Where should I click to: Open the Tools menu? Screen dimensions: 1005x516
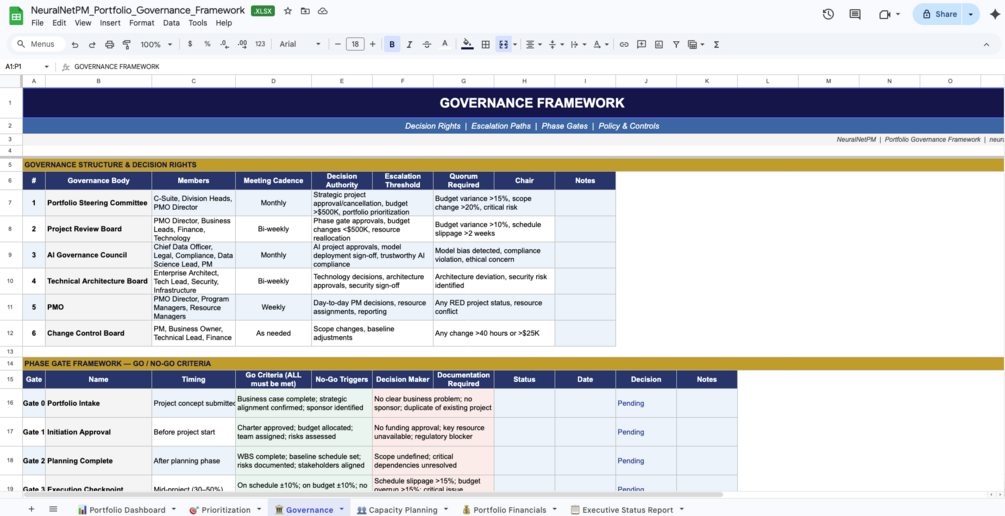pyautogui.click(x=197, y=23)
